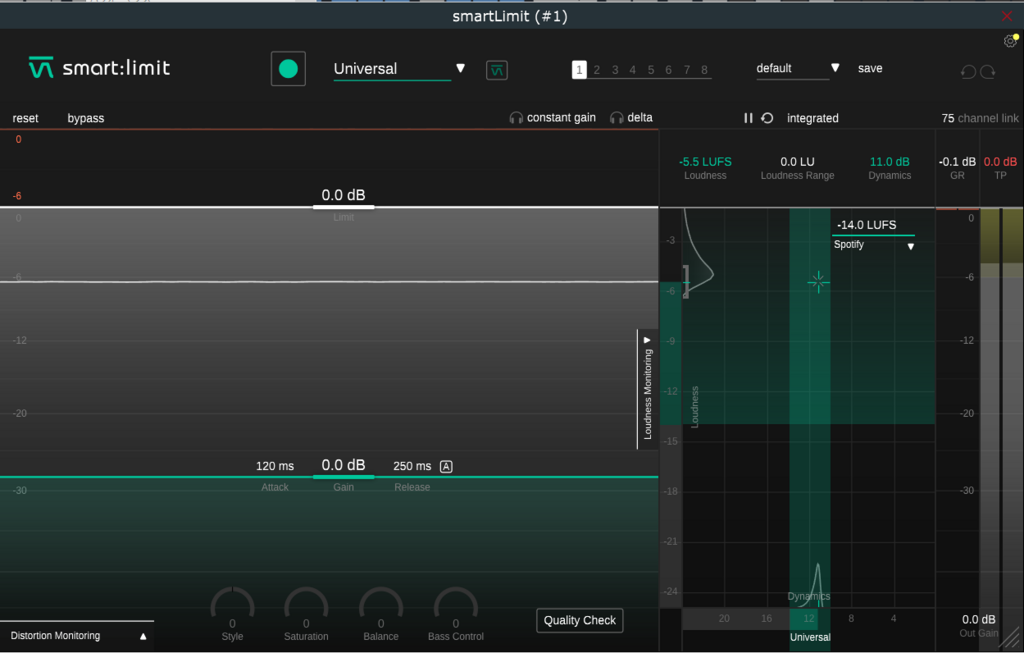This screenshot has width=1024, height=653.
Task: Run the Quality Check
Action: point(579,620)
